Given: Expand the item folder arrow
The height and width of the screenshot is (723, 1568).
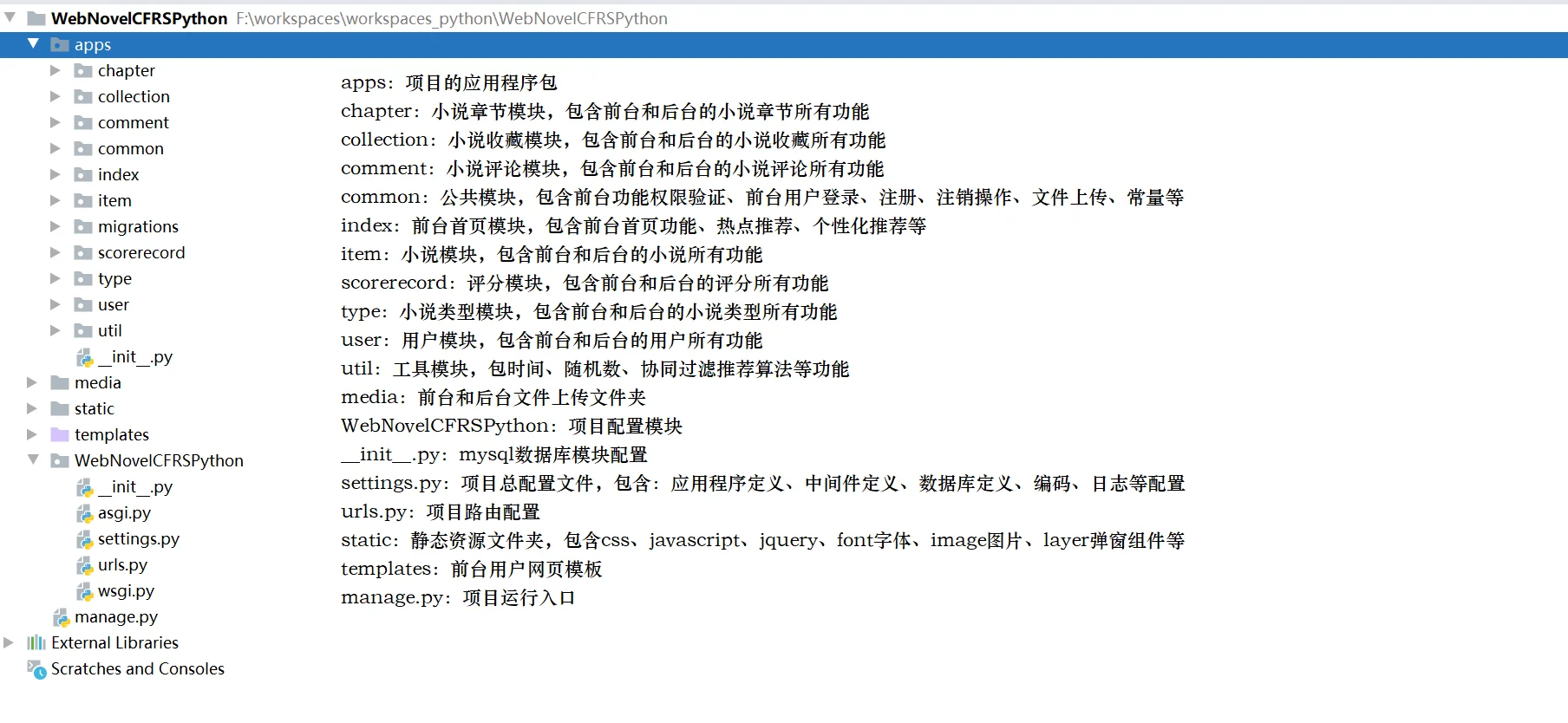Looking at the screenshot, I should point(56,200).
